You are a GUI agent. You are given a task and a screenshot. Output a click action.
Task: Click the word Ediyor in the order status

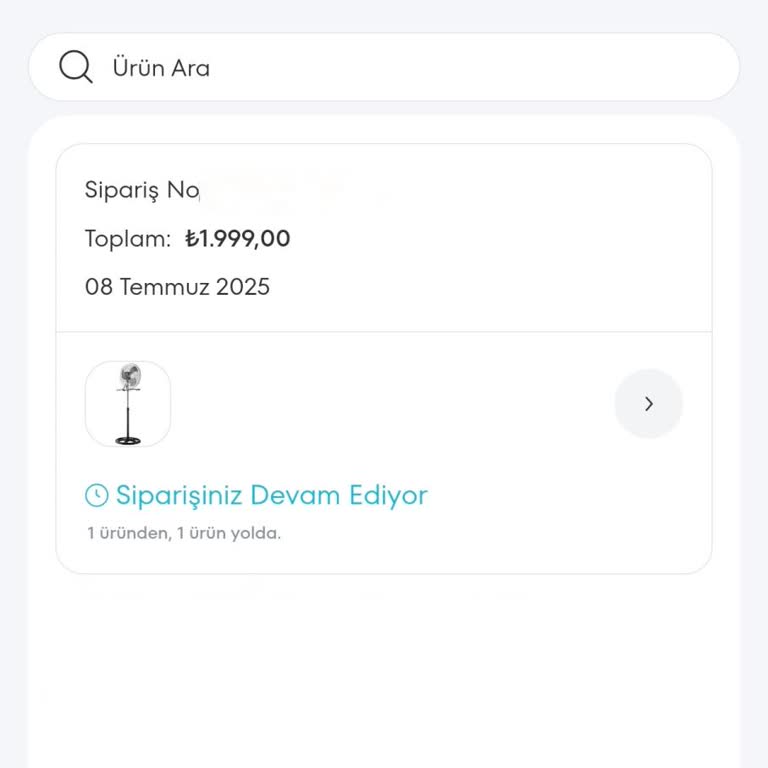(388, 495)
